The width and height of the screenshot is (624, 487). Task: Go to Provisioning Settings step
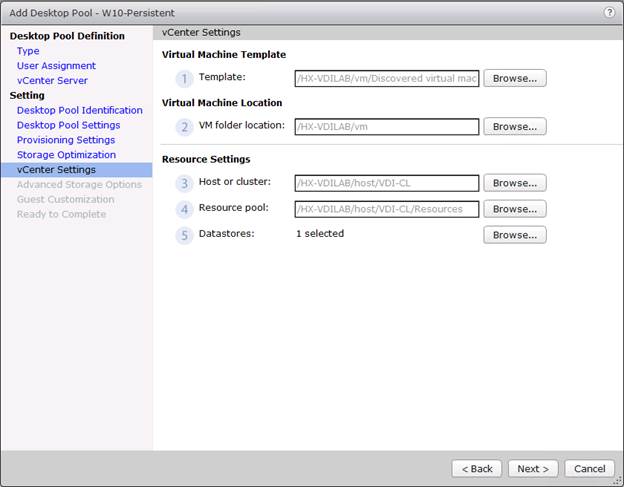pyautogui.click(x=66, y=140)
